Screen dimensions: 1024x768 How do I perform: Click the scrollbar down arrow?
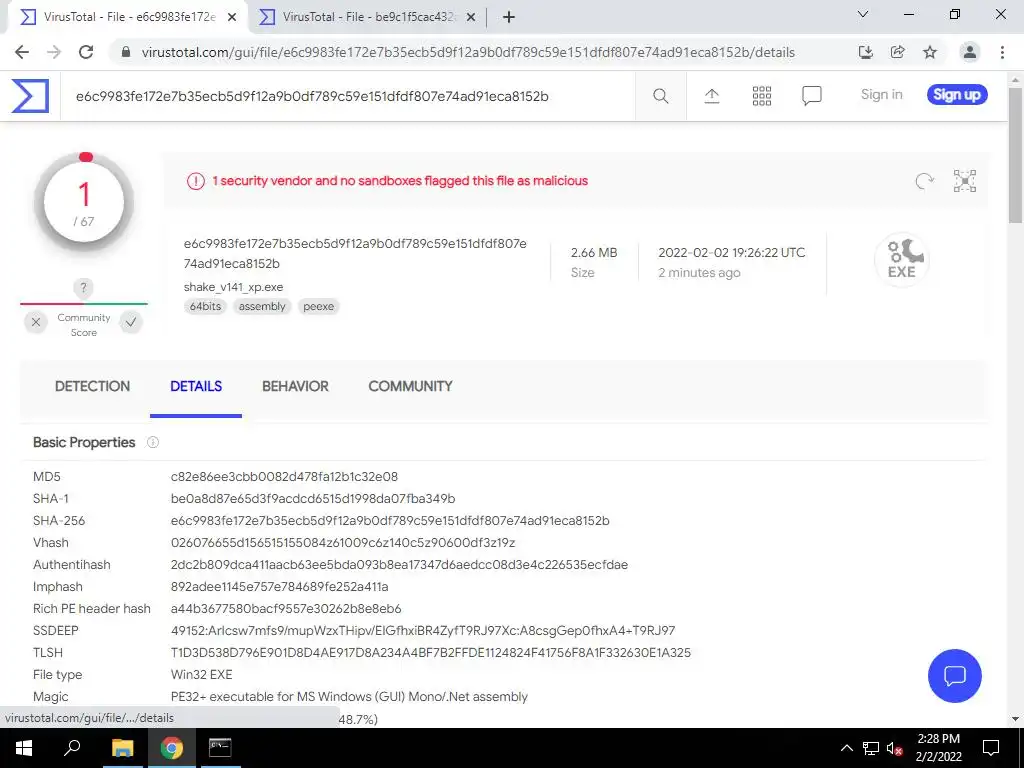(x=1016, y=719)
